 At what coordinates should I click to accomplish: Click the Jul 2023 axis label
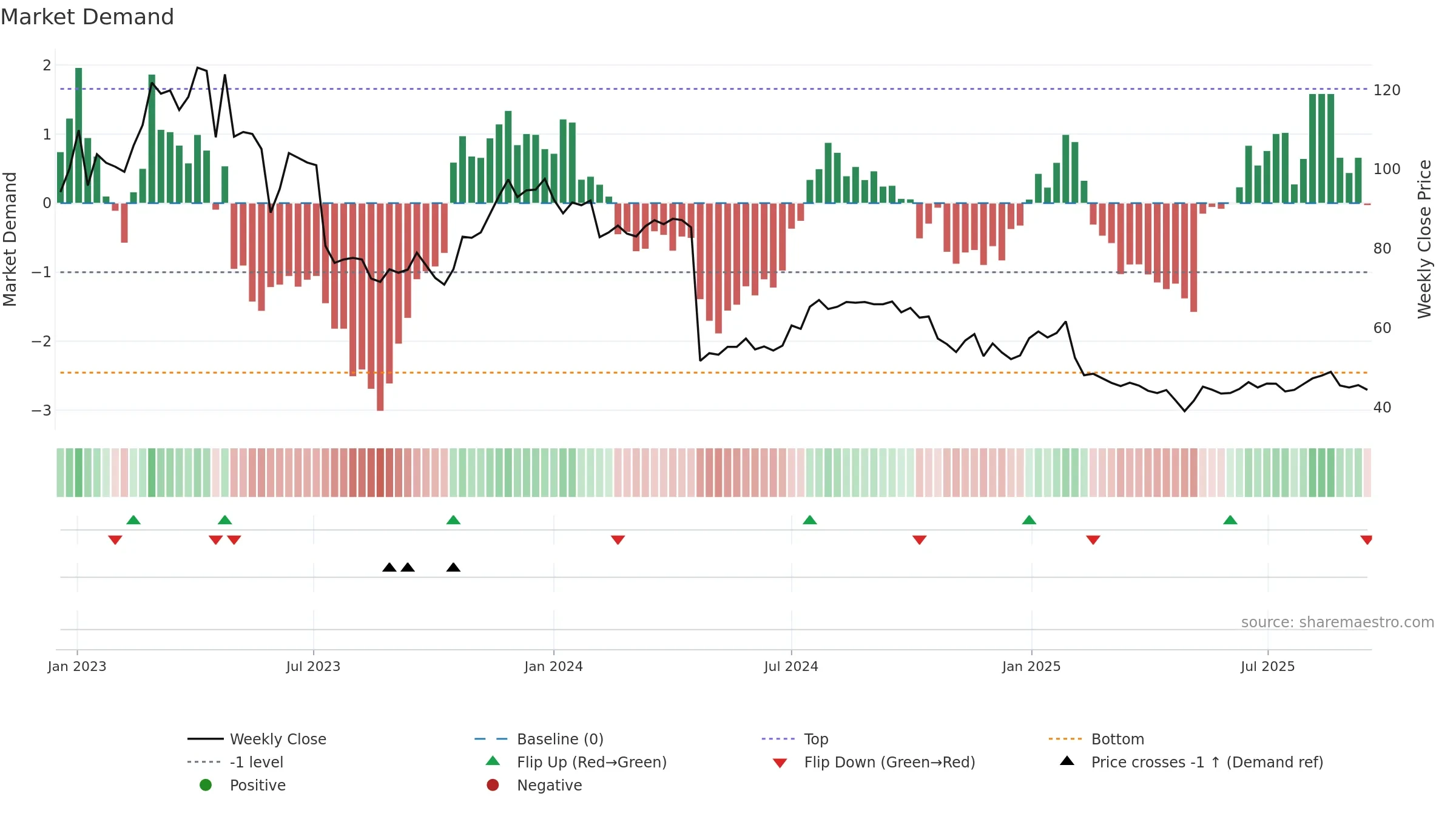click(x=313, y=667)
